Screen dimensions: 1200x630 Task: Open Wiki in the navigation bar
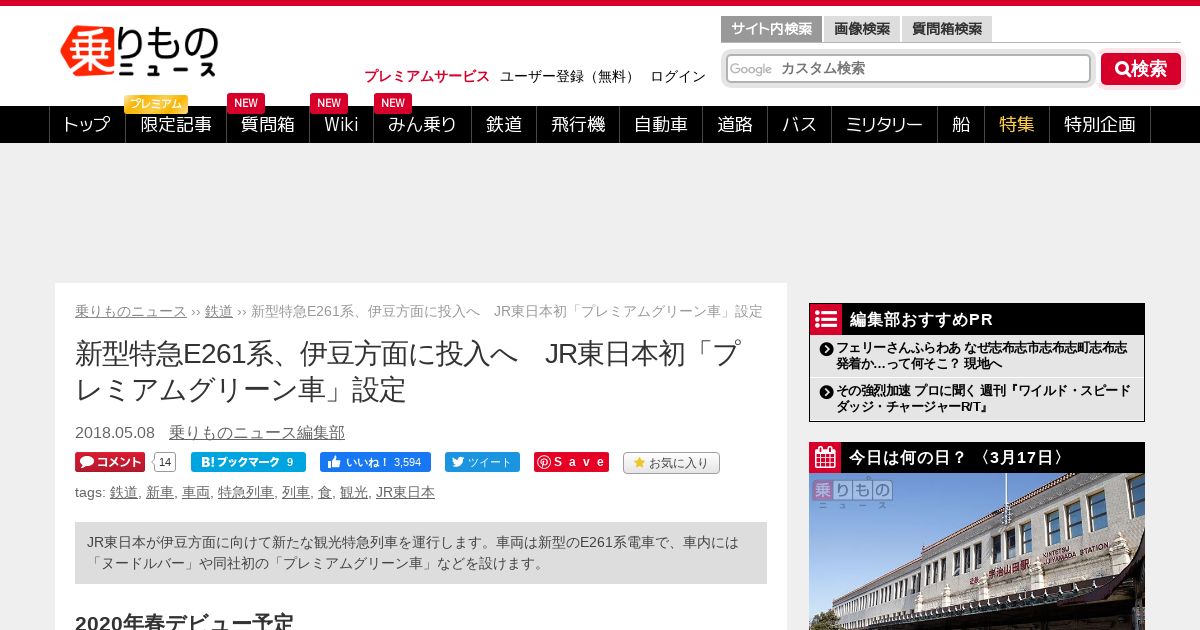point(341,125)
